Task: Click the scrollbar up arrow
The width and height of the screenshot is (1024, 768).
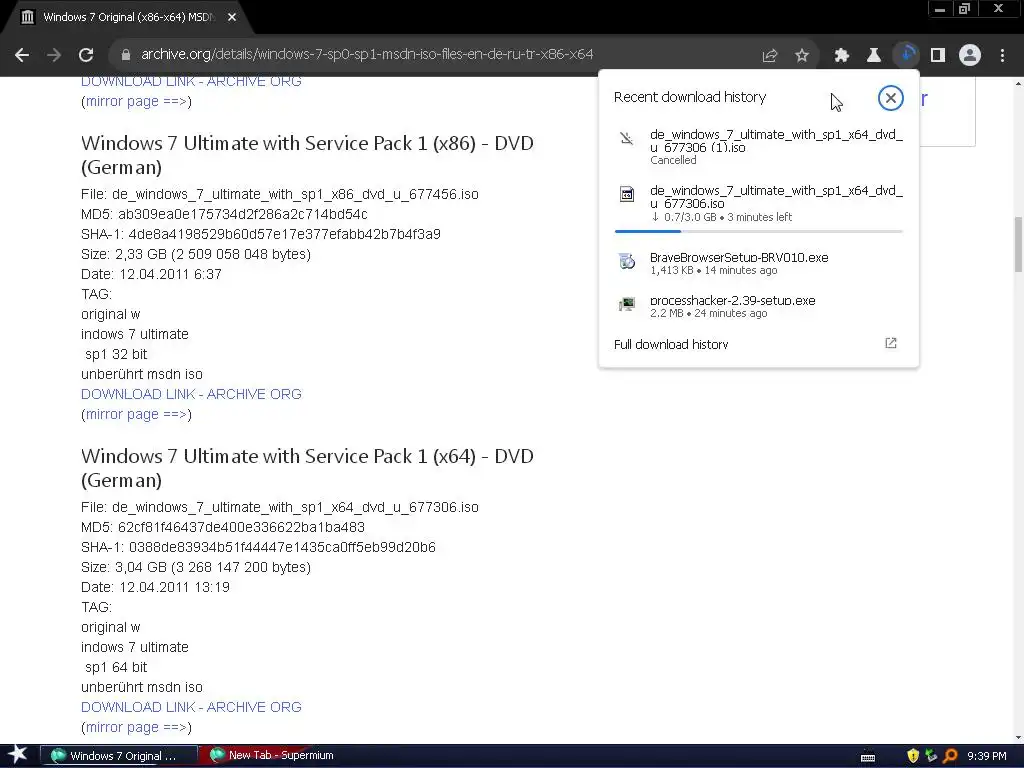Action: [1018, 83]
